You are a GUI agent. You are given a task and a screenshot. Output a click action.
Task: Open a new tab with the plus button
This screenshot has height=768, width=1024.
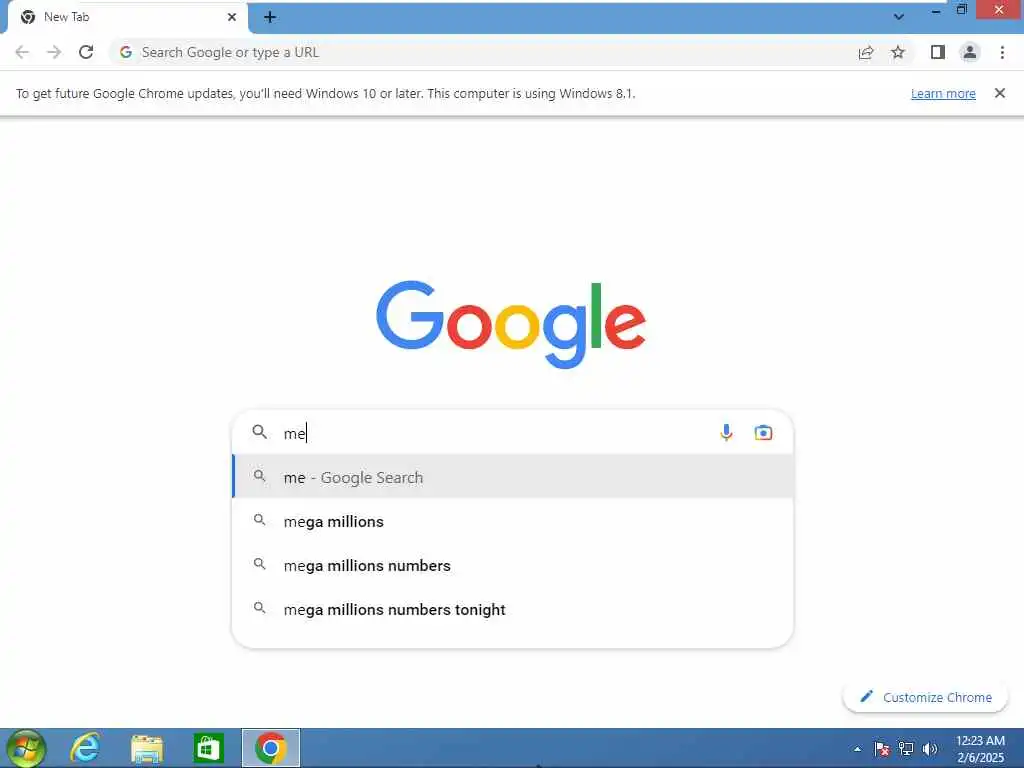[x=270, y=18]
